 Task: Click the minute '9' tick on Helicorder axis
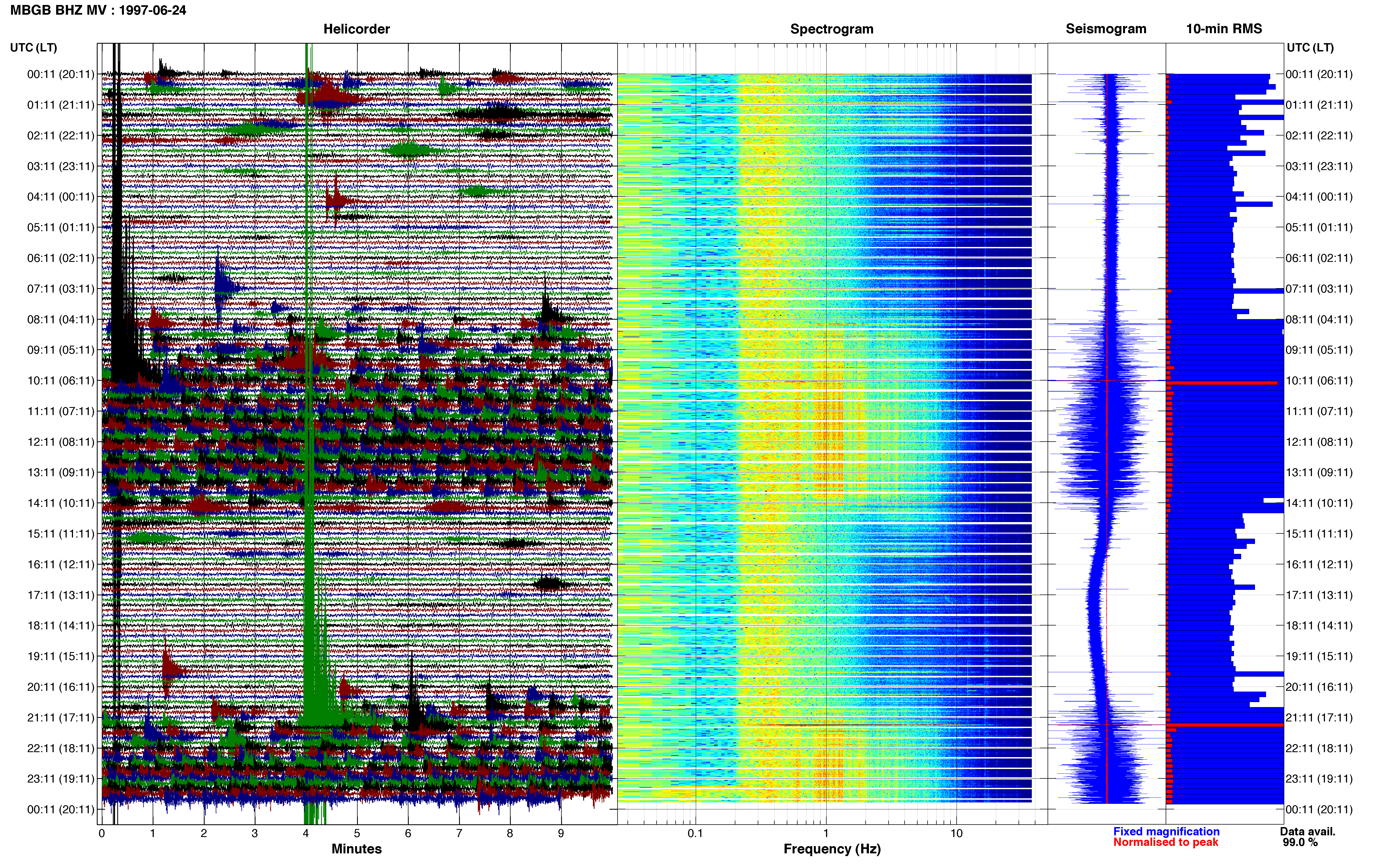click(x=561, y=833)
